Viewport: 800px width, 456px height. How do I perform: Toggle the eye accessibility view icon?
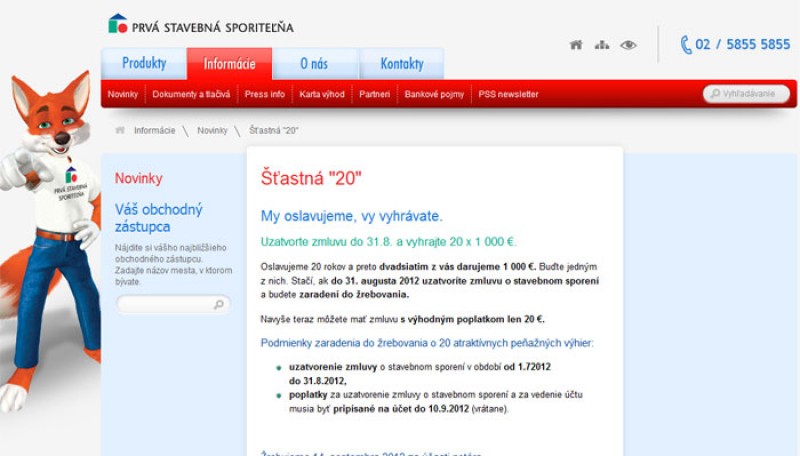click(628, 45)
